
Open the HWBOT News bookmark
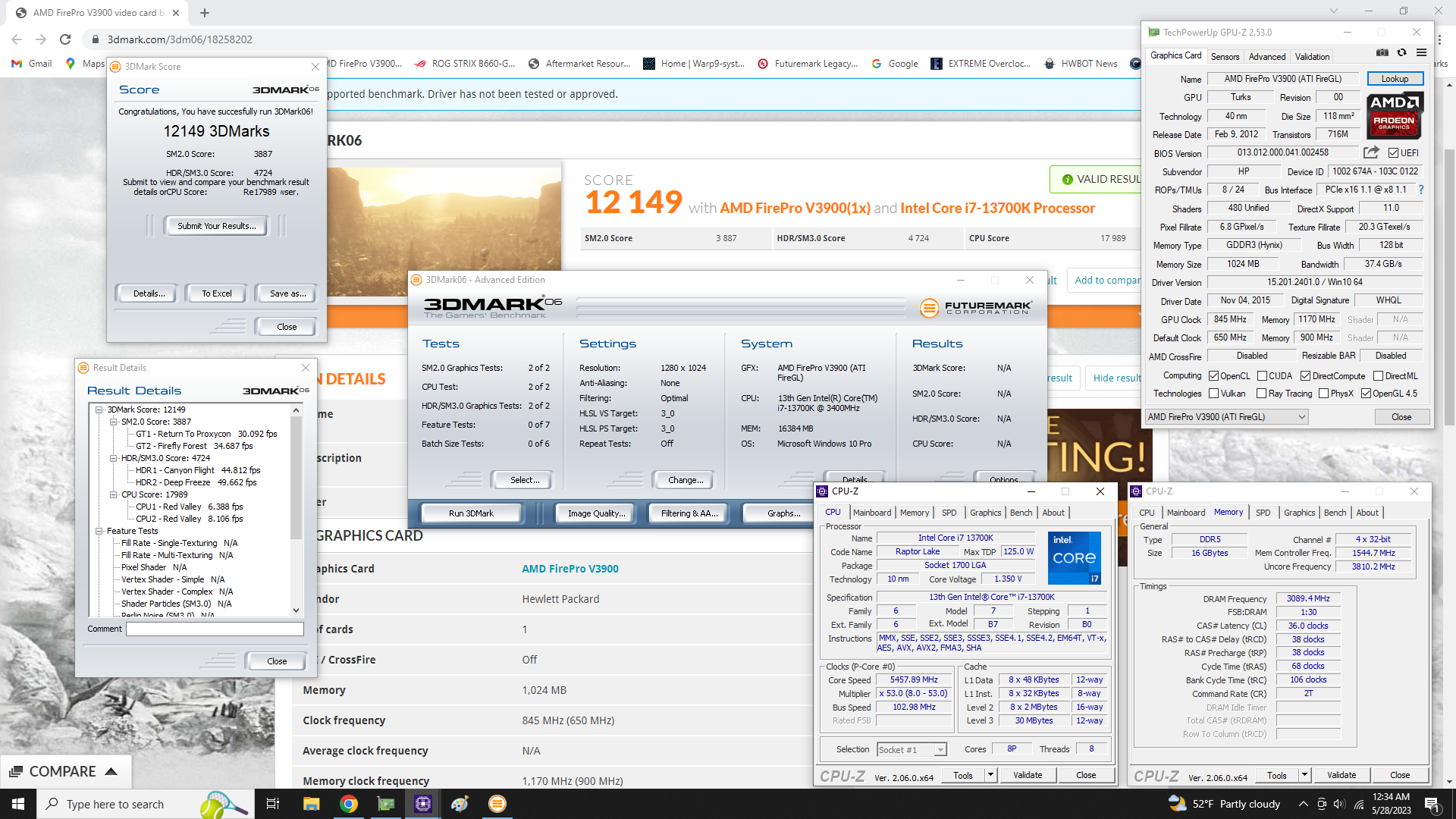pyautogui.click(x=1081, y=64)
